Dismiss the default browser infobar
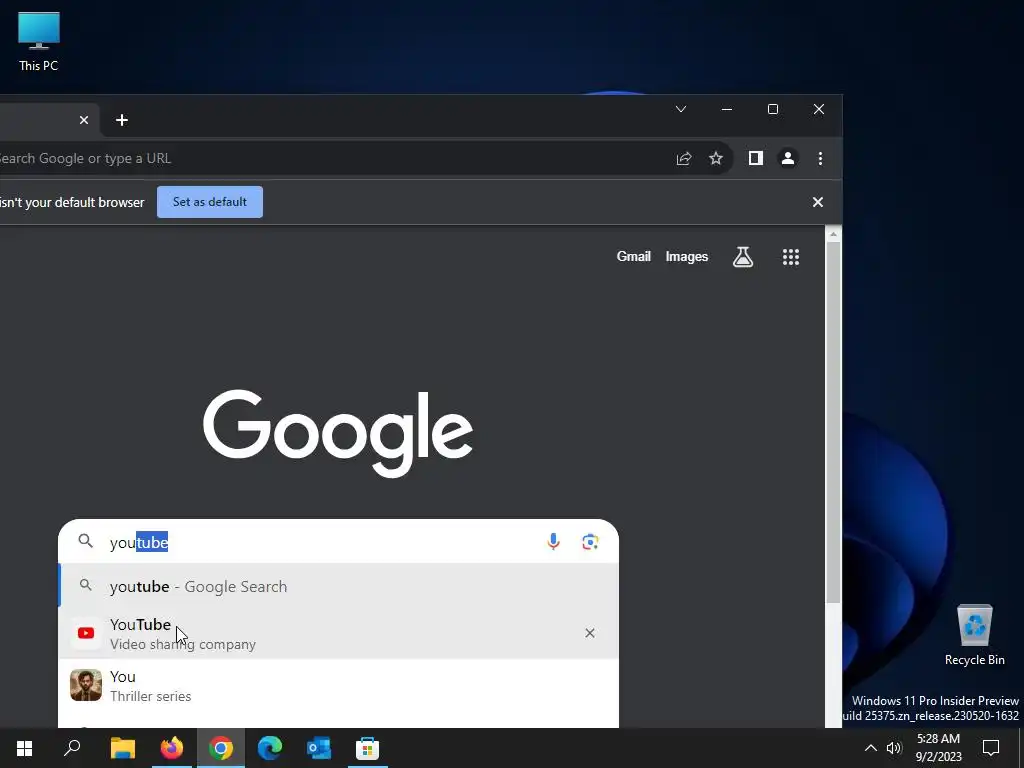 click(x=818, y=202)
